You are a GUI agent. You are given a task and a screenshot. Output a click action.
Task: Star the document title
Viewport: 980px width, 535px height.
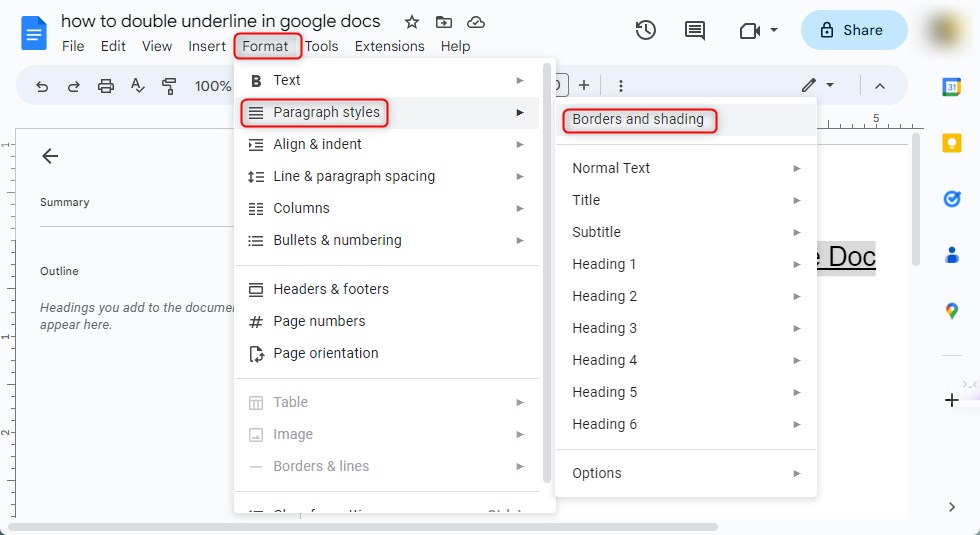pos(411,22)
